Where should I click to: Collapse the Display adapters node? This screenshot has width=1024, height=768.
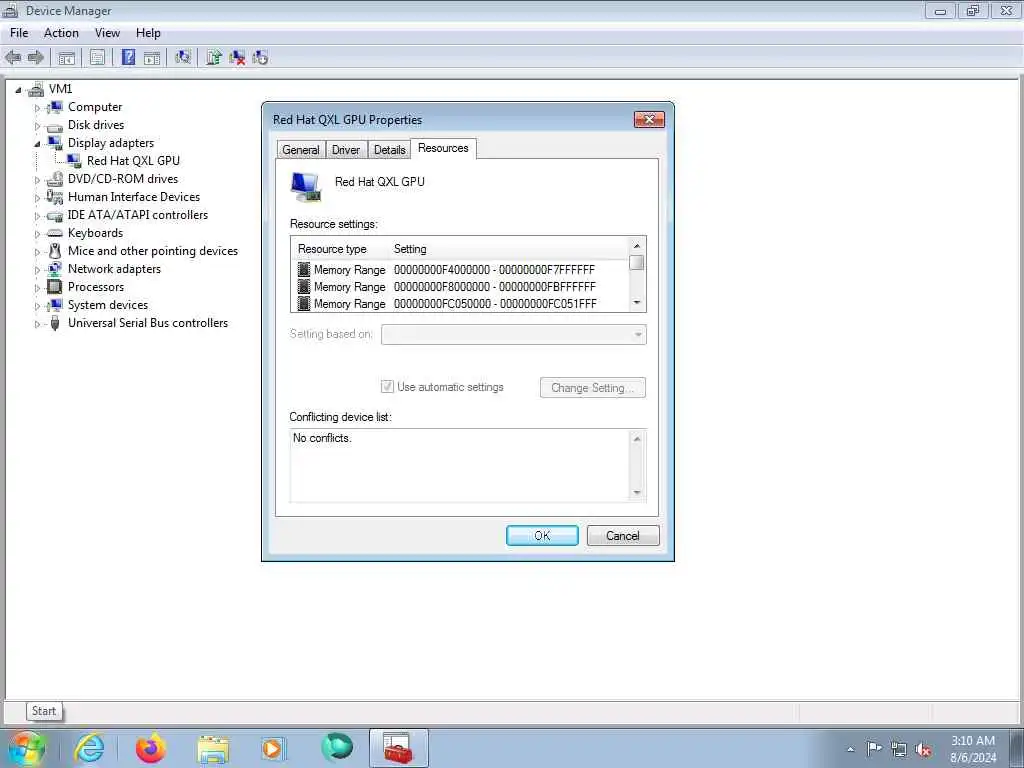tap(37, 144)
